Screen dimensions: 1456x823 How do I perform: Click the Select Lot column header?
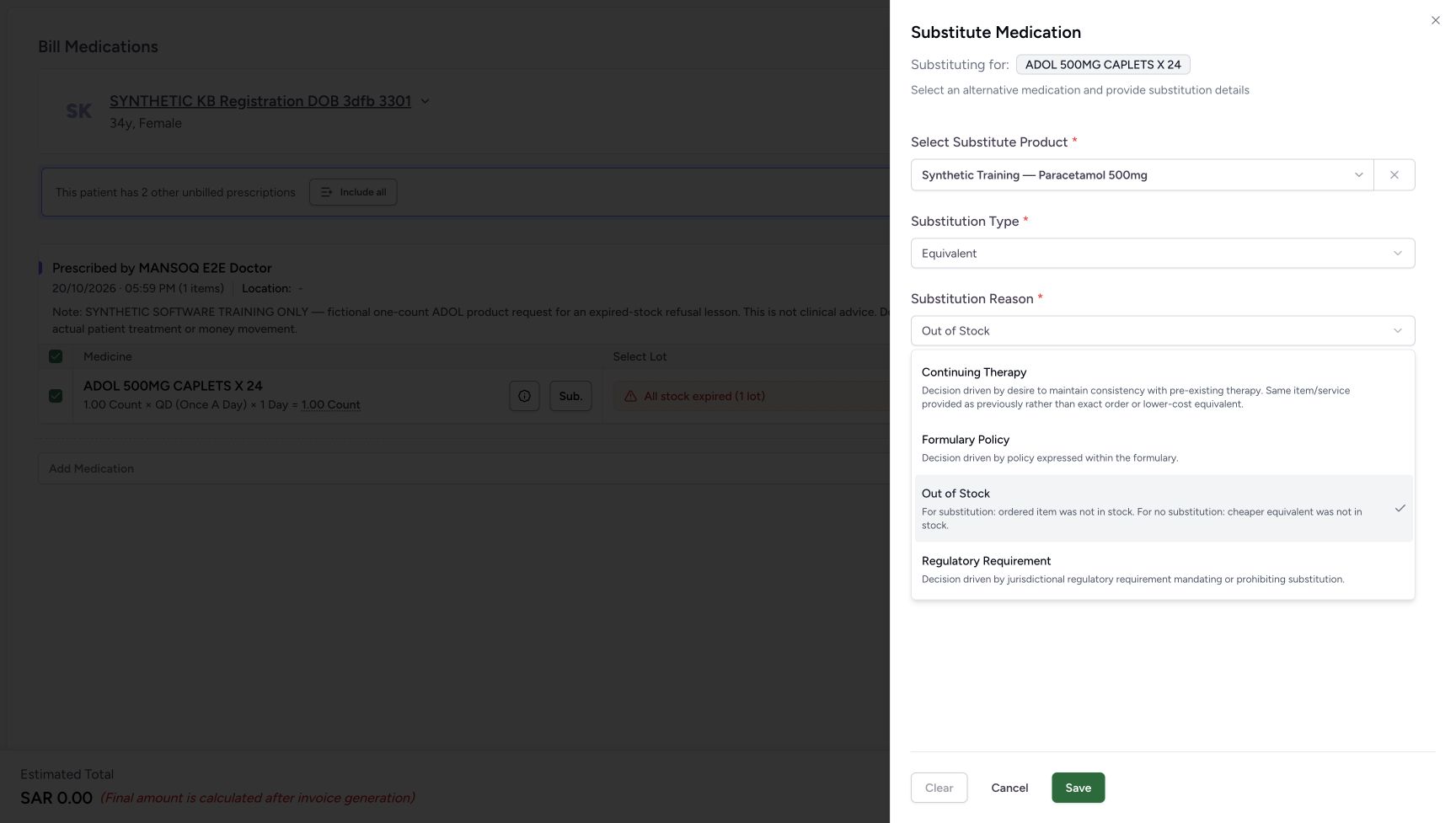click(640, 356)
